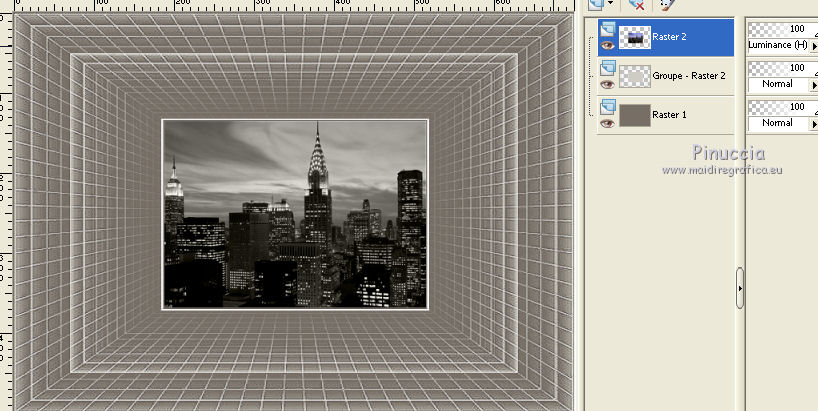Click the layer type icon of Groupe - Raster 2
818x411 pixels.
(608, 68)
